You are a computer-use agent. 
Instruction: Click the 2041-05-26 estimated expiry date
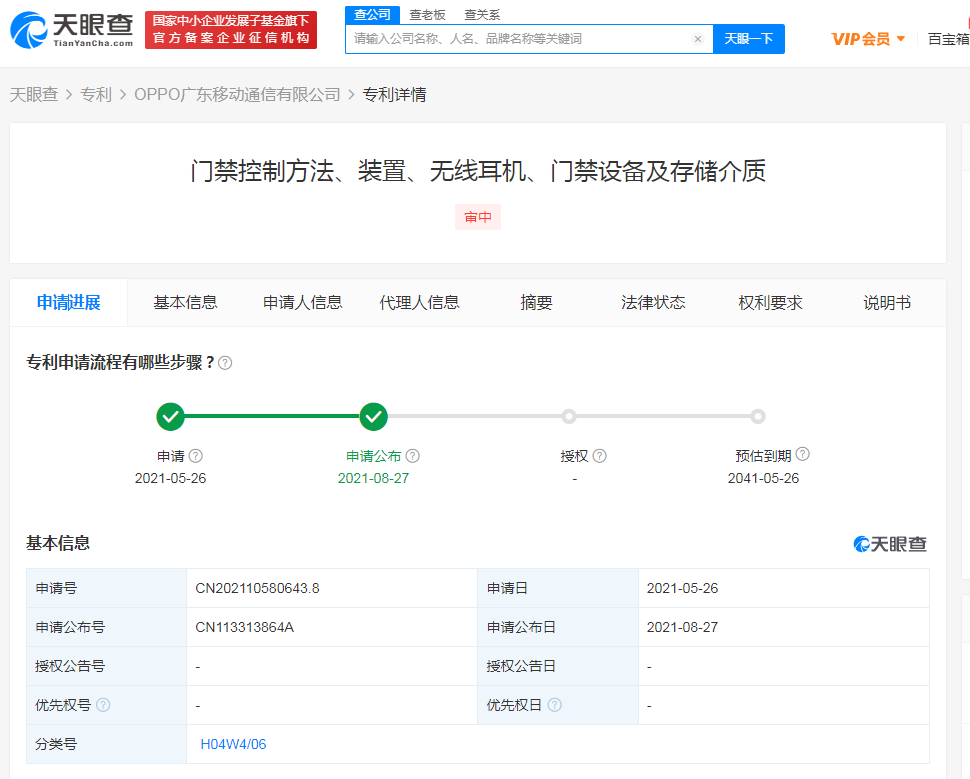click(763, 478)
